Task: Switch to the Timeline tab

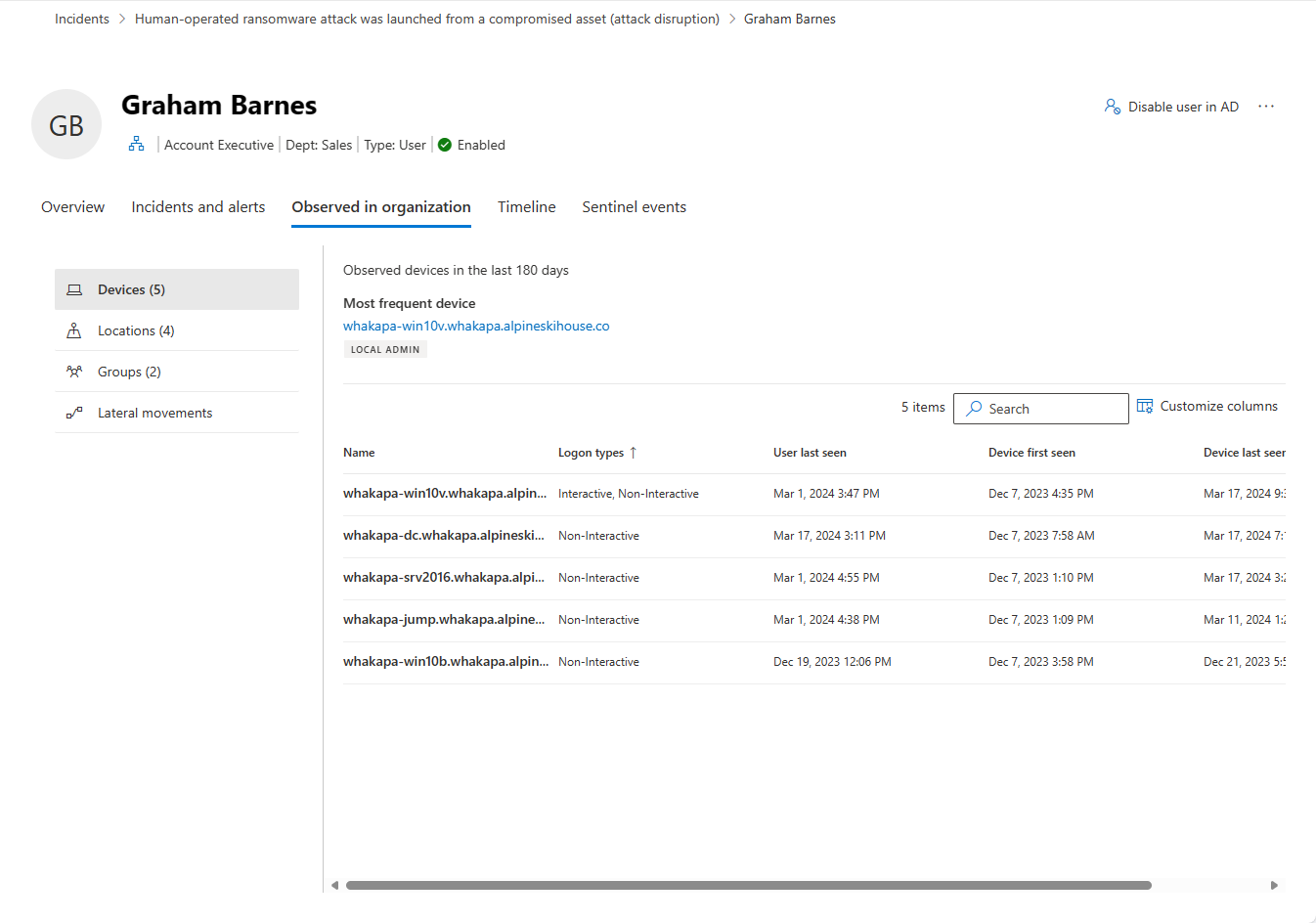Action: 526,207
